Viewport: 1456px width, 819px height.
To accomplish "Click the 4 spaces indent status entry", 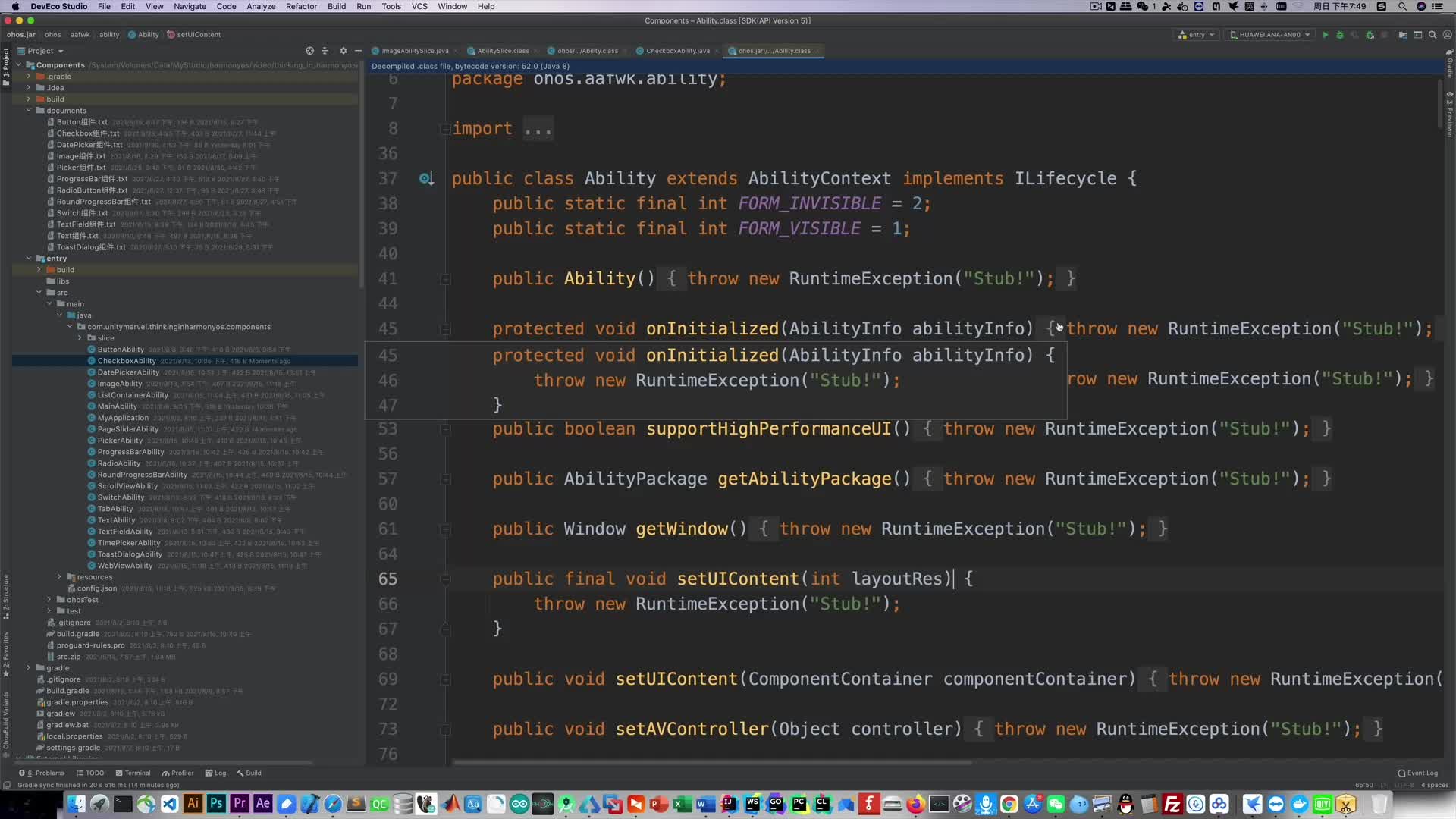I will tap(1434, 785).
